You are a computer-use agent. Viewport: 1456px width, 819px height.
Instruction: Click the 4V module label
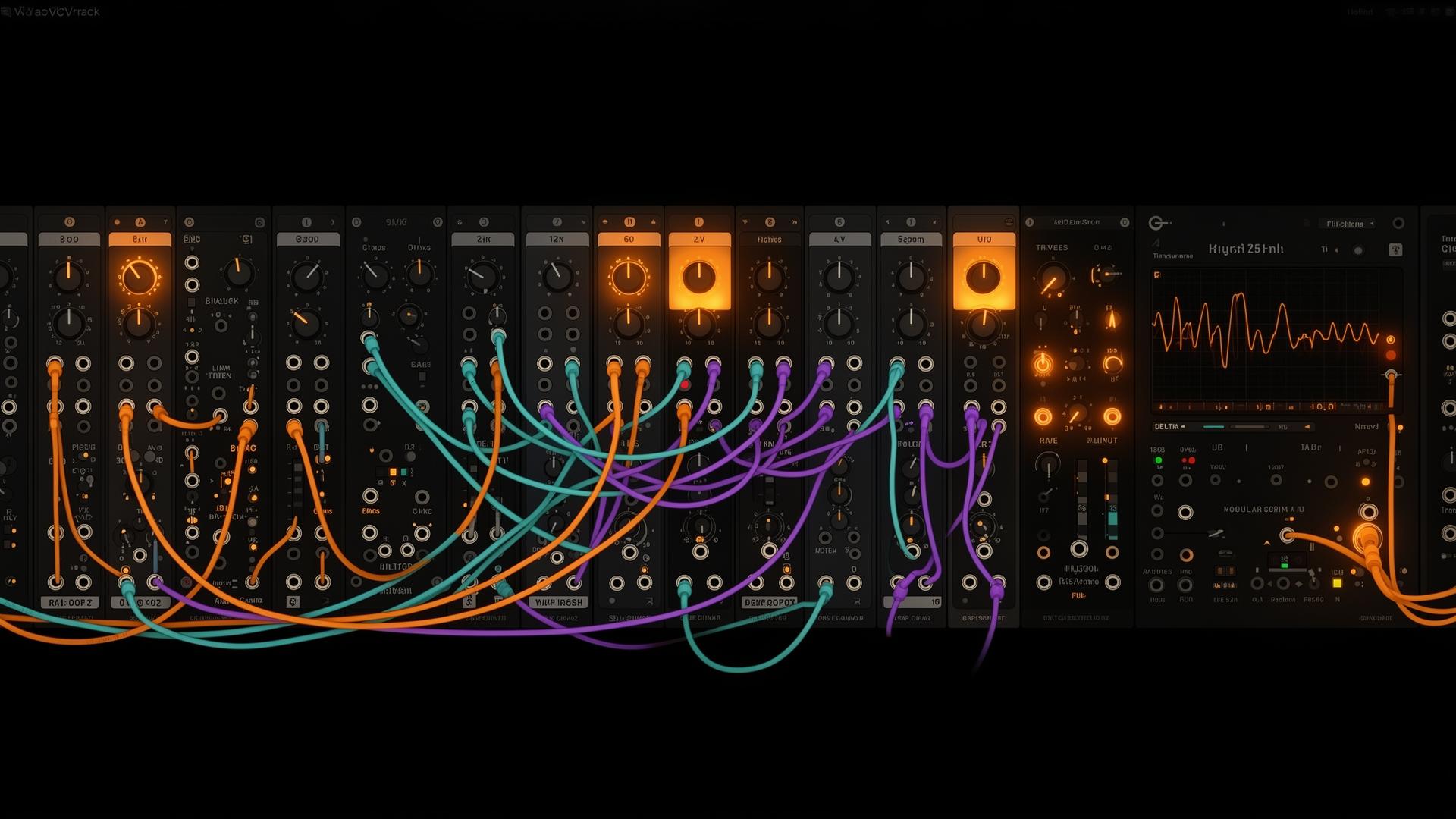(x=839, y=239)
